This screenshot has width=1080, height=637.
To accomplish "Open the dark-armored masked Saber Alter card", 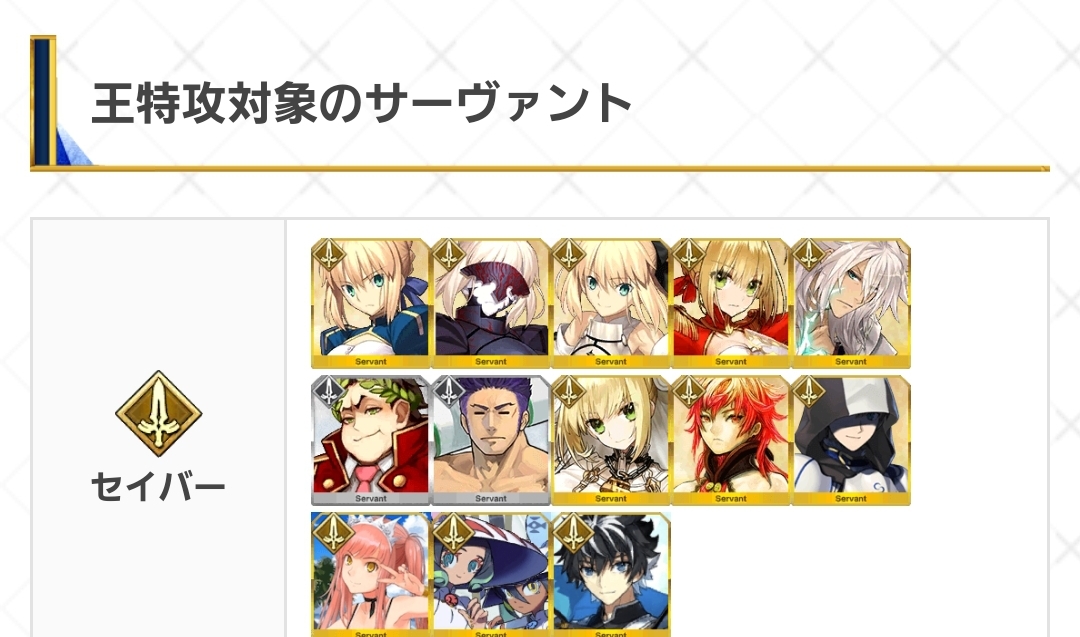I will [490, 304].
